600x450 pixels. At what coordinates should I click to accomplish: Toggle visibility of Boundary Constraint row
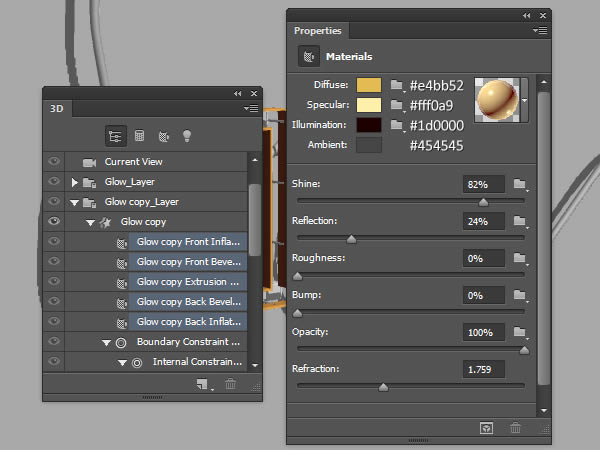(x=54, y=341)
